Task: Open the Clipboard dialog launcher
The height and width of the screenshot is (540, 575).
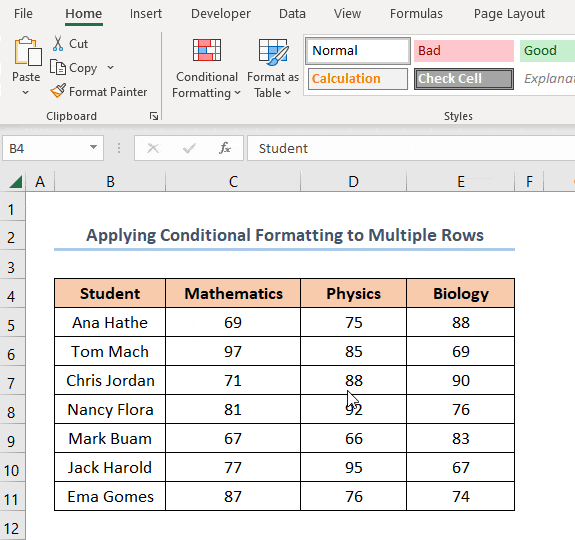Action: click(154, 116)
